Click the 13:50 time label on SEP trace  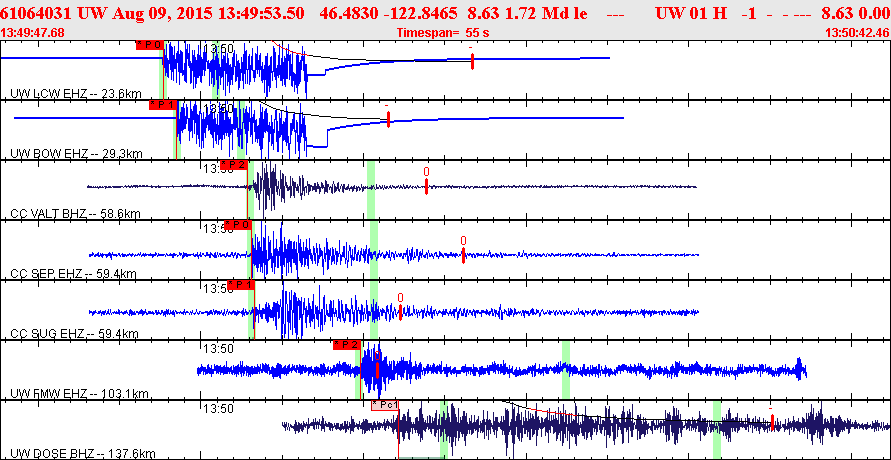pyautogui.click(x=219, y=229)
